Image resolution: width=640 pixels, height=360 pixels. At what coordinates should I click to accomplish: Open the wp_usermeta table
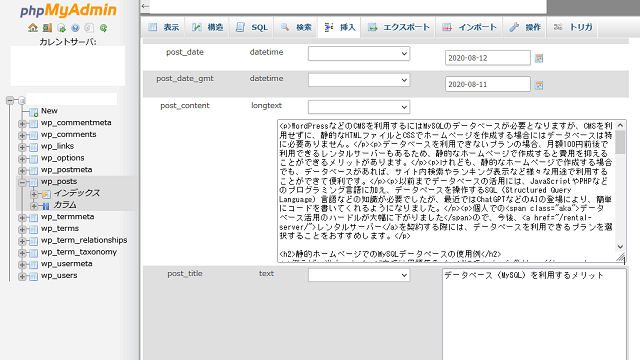coord(67,264)
